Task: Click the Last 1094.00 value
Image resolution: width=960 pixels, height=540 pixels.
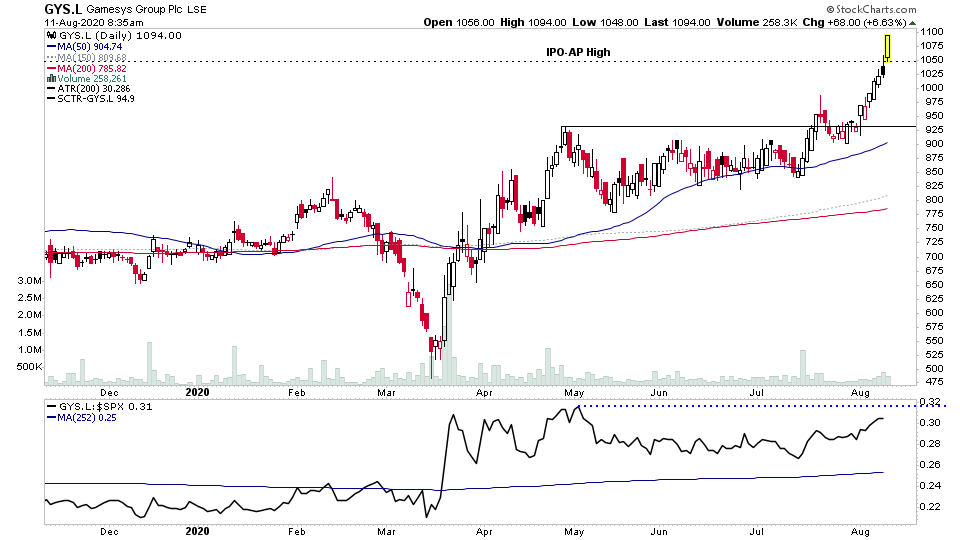Action: 677,23
